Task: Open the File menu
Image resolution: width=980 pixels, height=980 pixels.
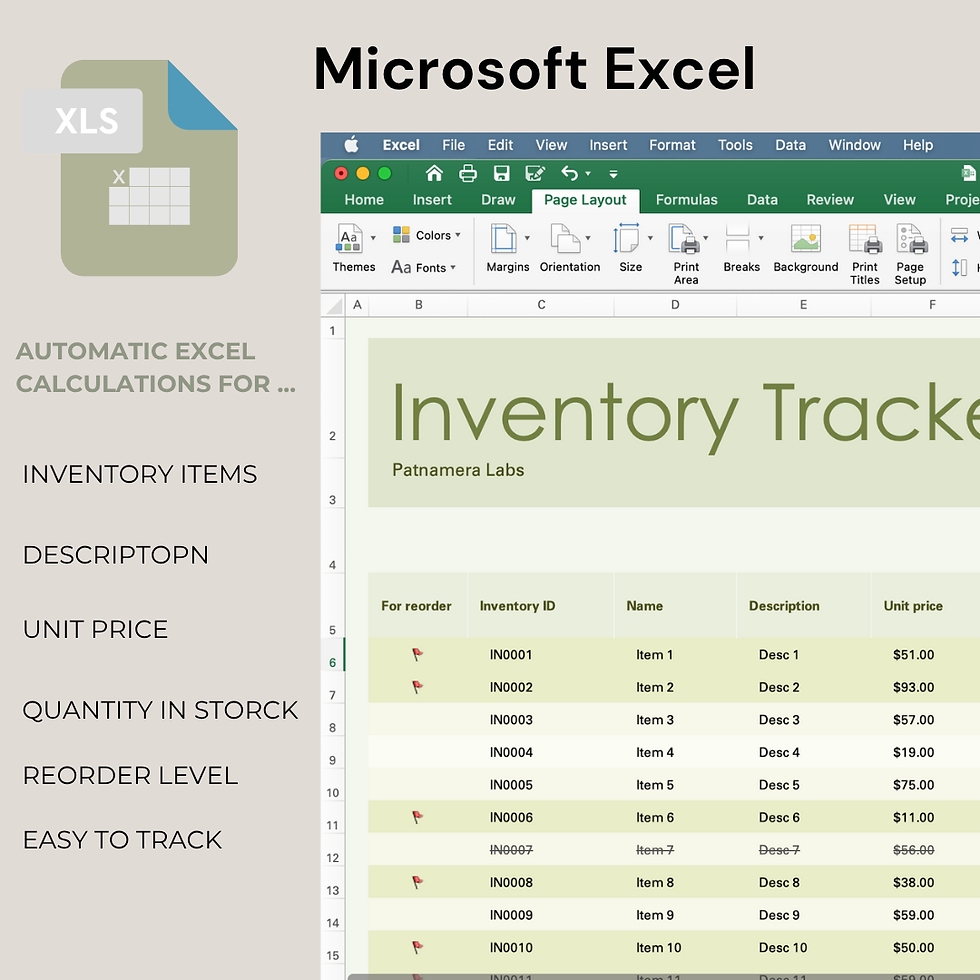Action: click(x=453, y=145)
